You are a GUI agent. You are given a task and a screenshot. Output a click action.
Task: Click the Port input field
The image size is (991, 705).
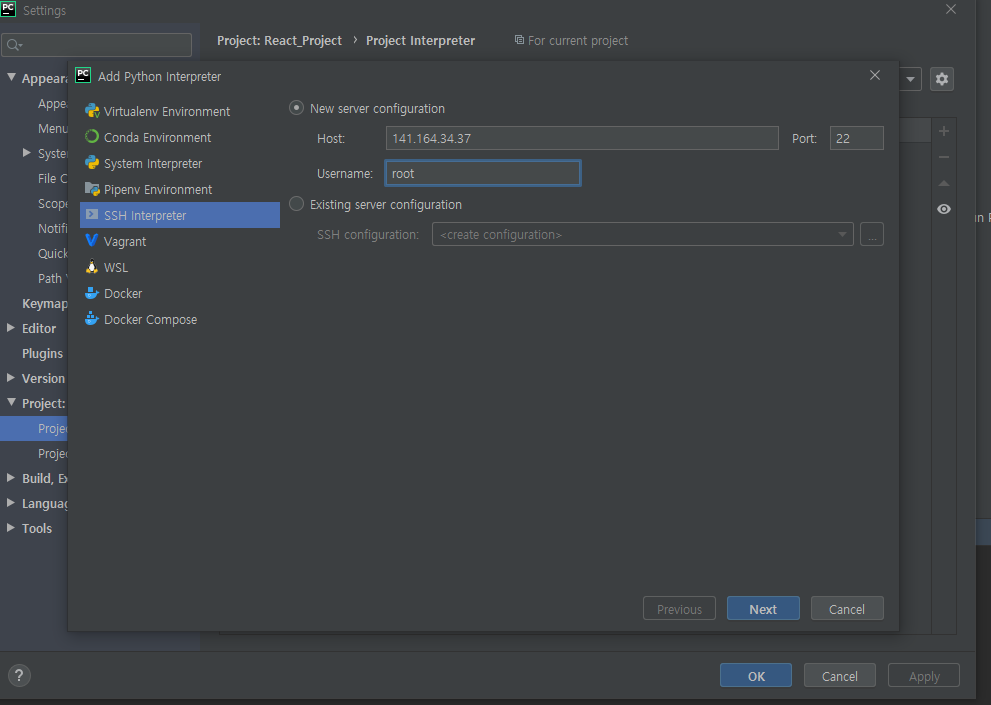pos(856,138)
